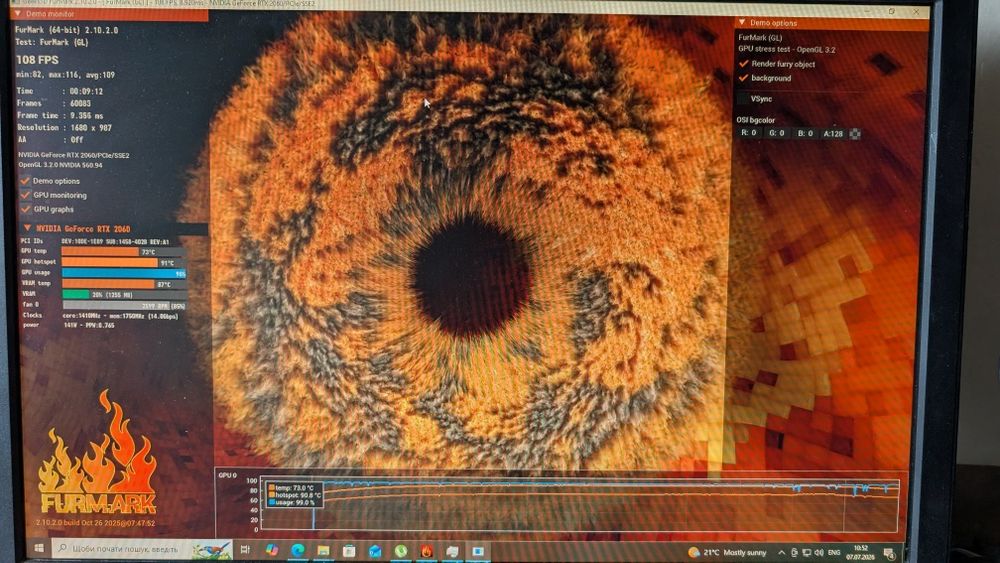Toggle the GPU monitoring checkbox

coord(26,195)
